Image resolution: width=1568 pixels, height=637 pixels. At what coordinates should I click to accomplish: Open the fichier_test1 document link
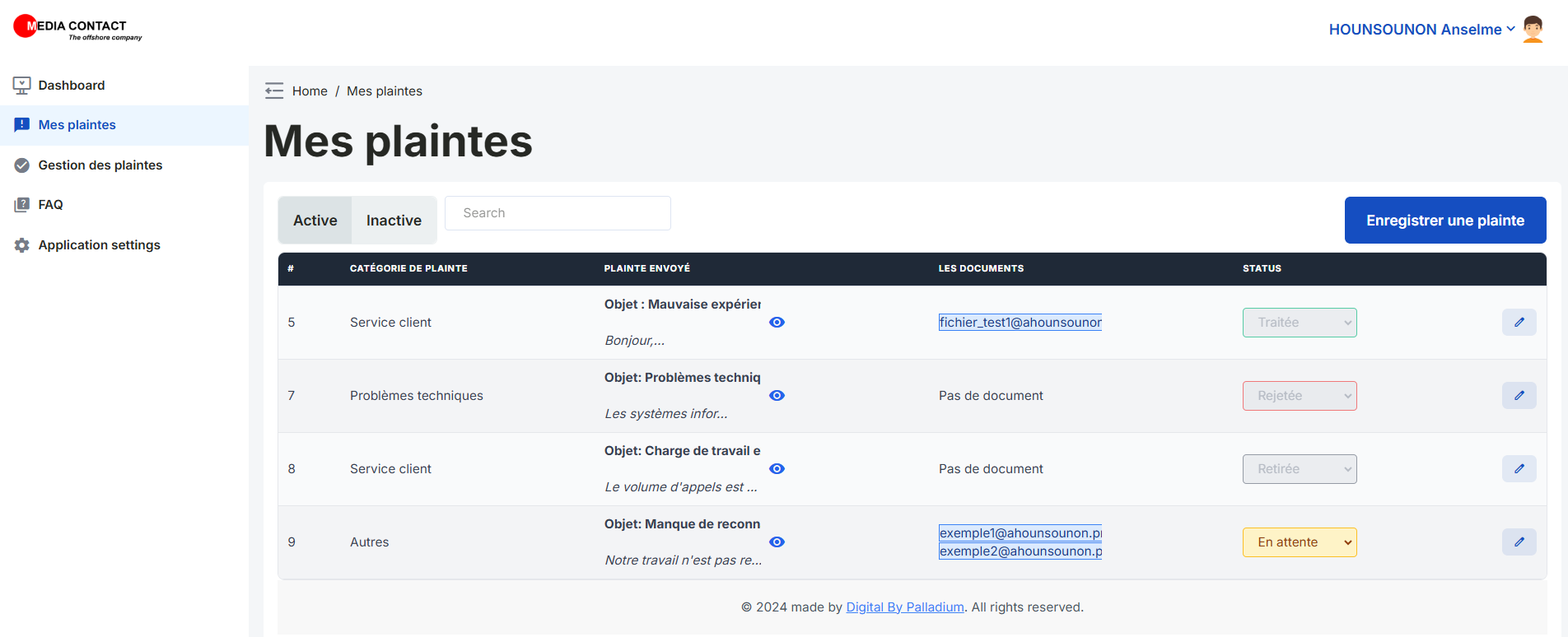[x=1020, y=323]
